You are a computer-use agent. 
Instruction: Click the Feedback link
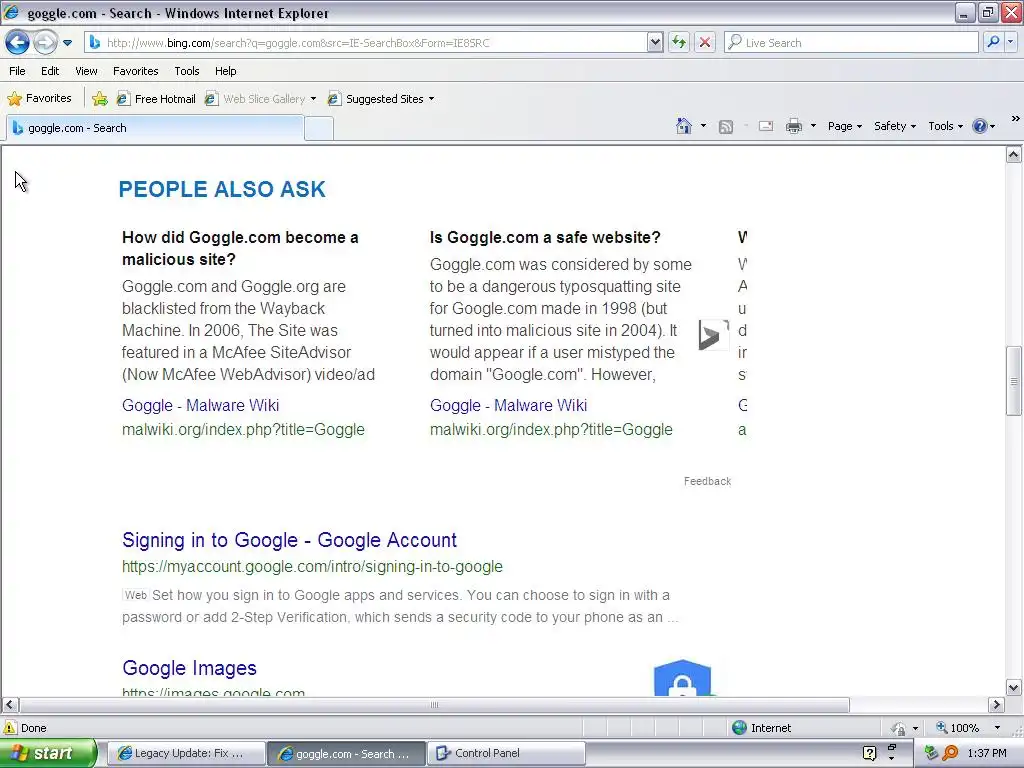tap(707, 481)
